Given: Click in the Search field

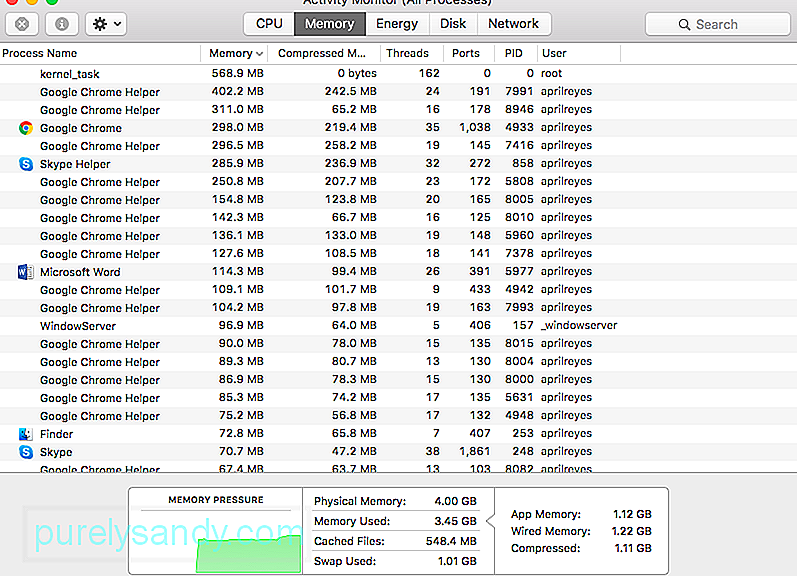Looking at the screenshot, I should [717, 24].
